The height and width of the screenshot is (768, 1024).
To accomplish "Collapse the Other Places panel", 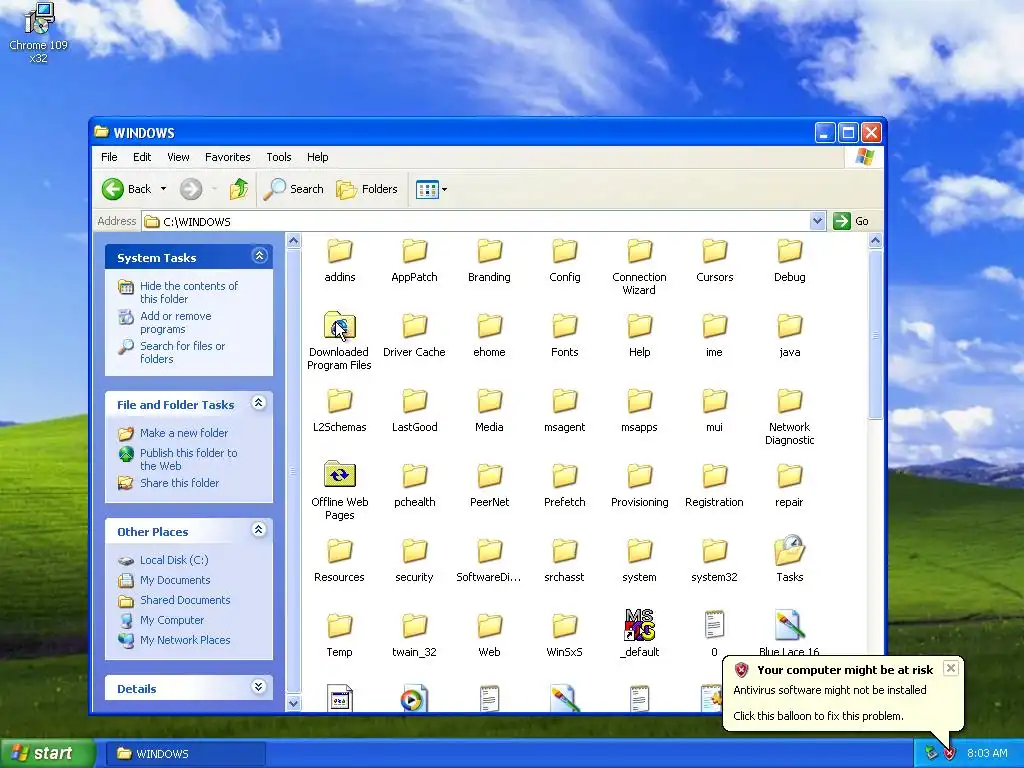I will 259,530.
